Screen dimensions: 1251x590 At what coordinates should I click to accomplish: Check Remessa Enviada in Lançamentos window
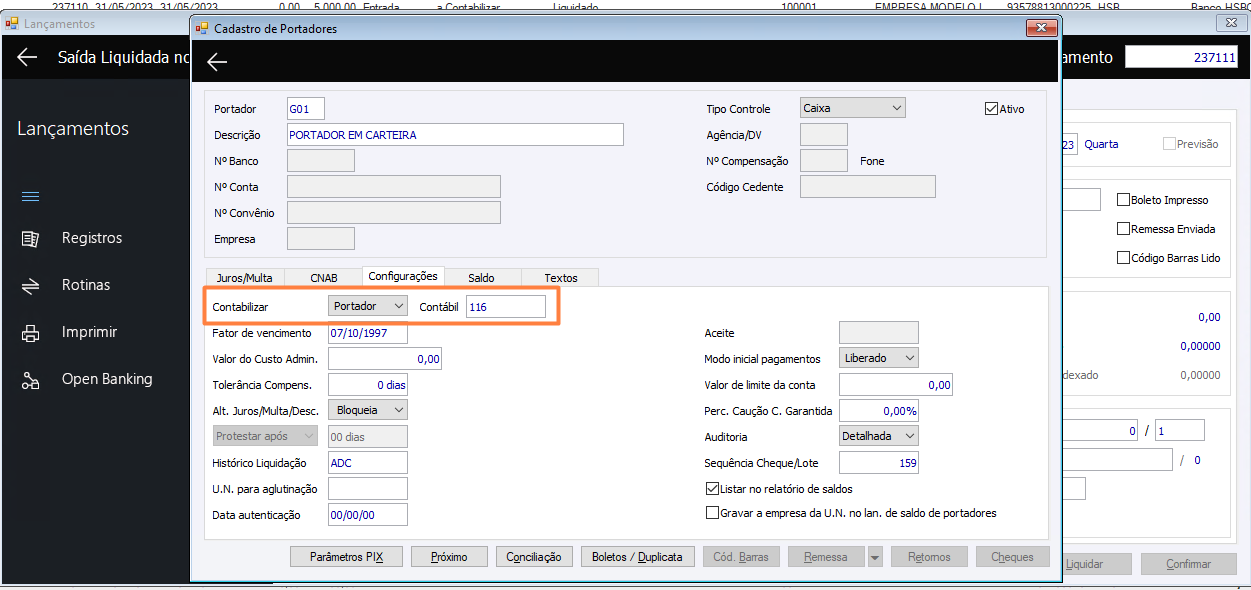(x=1123, y=229)
